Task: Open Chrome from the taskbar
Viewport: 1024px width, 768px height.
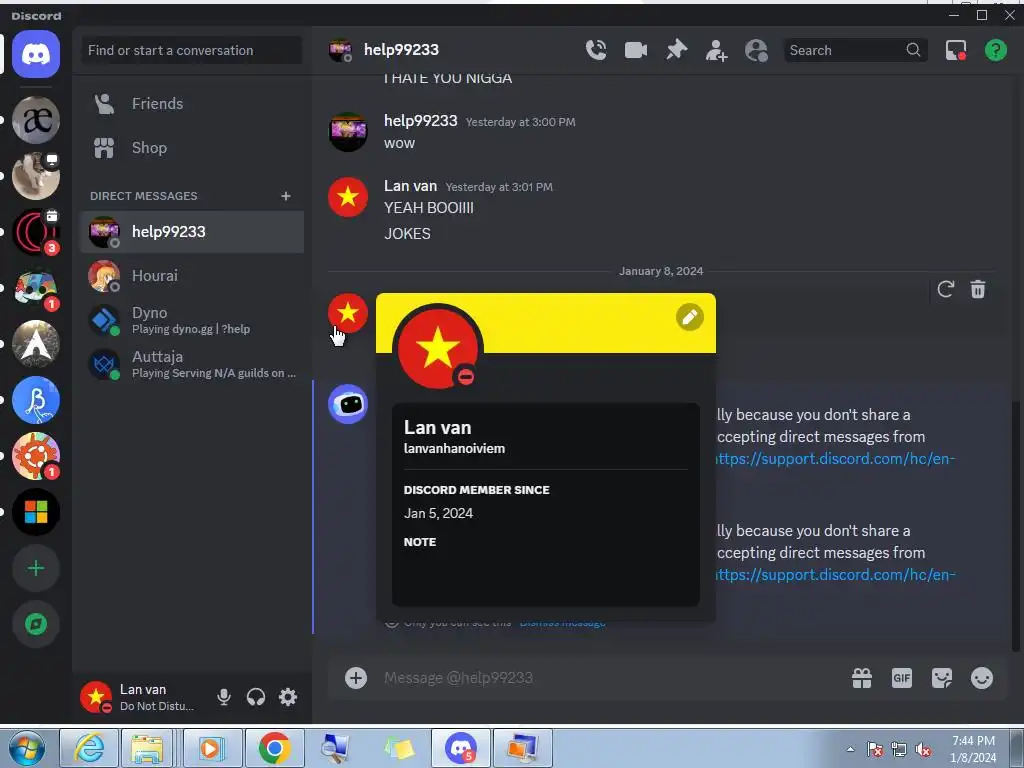Action: pyautogui.click(x=274, y=748)
